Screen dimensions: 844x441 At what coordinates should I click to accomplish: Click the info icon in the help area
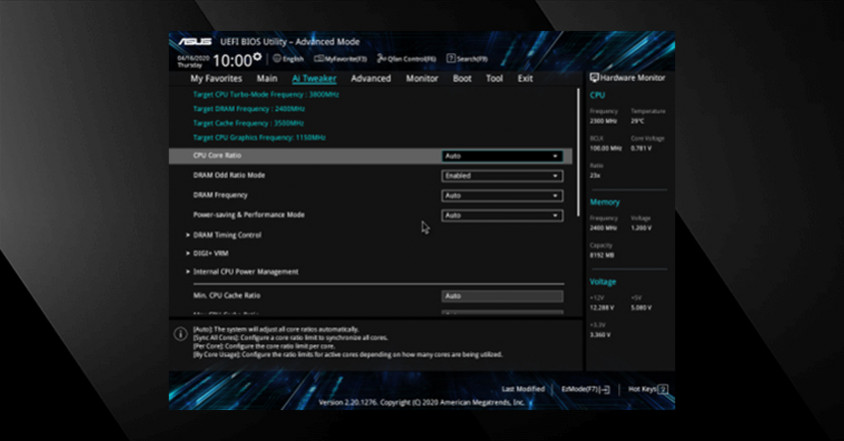(180, 334)
